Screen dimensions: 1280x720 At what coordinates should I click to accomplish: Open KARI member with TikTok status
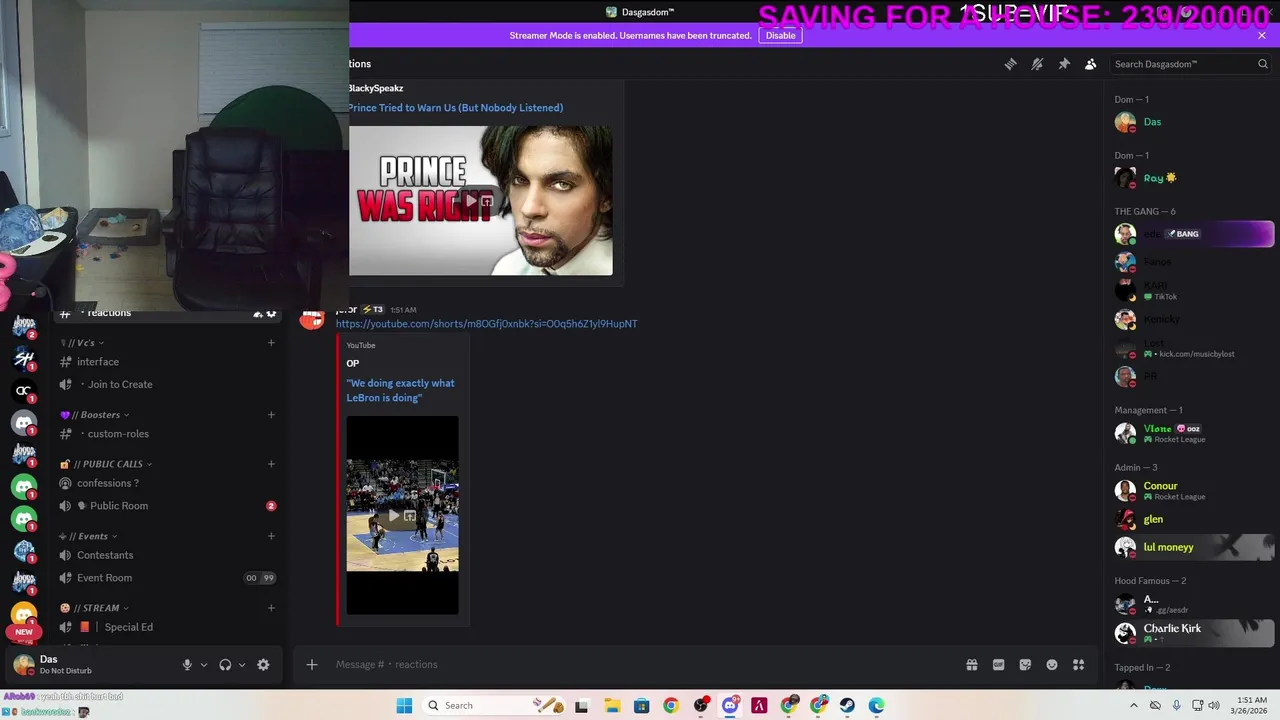(1194, 291)
